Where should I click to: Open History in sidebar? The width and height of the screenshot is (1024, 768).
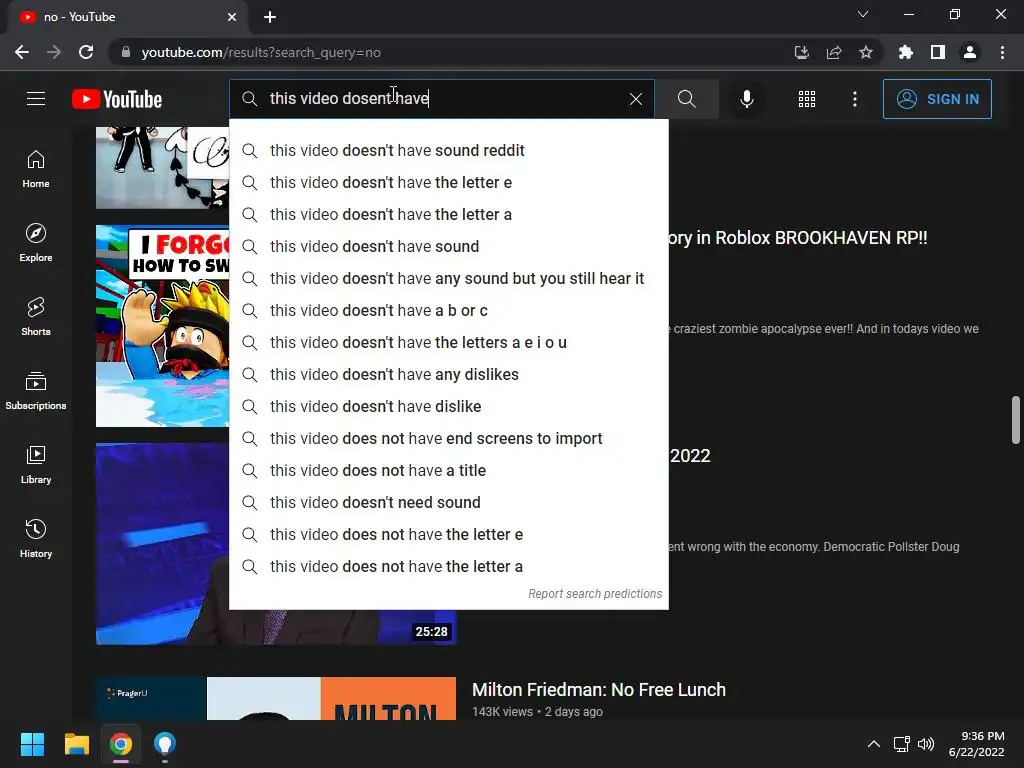point(36,538)
